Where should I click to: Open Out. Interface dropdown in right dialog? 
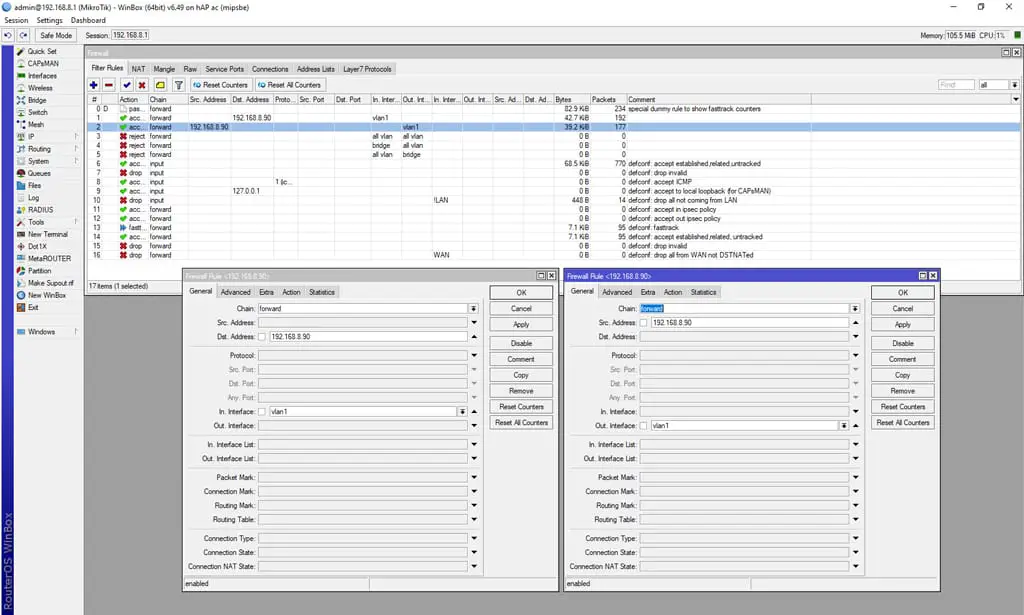coord(844,426)
